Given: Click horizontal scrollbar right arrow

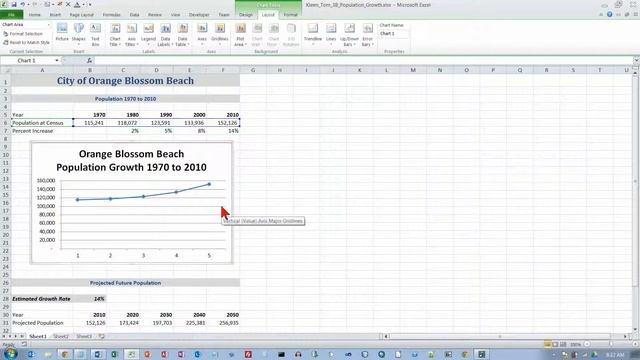Looking at the screenshot, I should [625, 336].
